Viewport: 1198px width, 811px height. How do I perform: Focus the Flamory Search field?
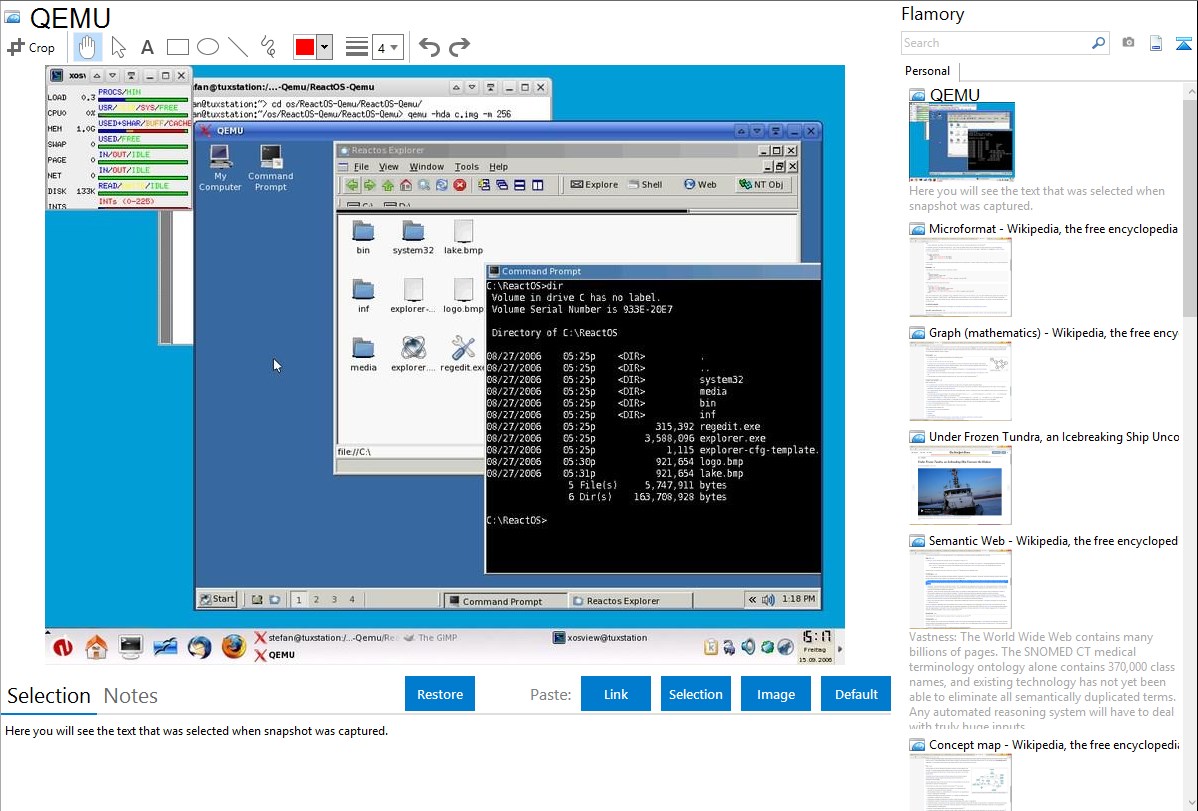click(996, 44)
